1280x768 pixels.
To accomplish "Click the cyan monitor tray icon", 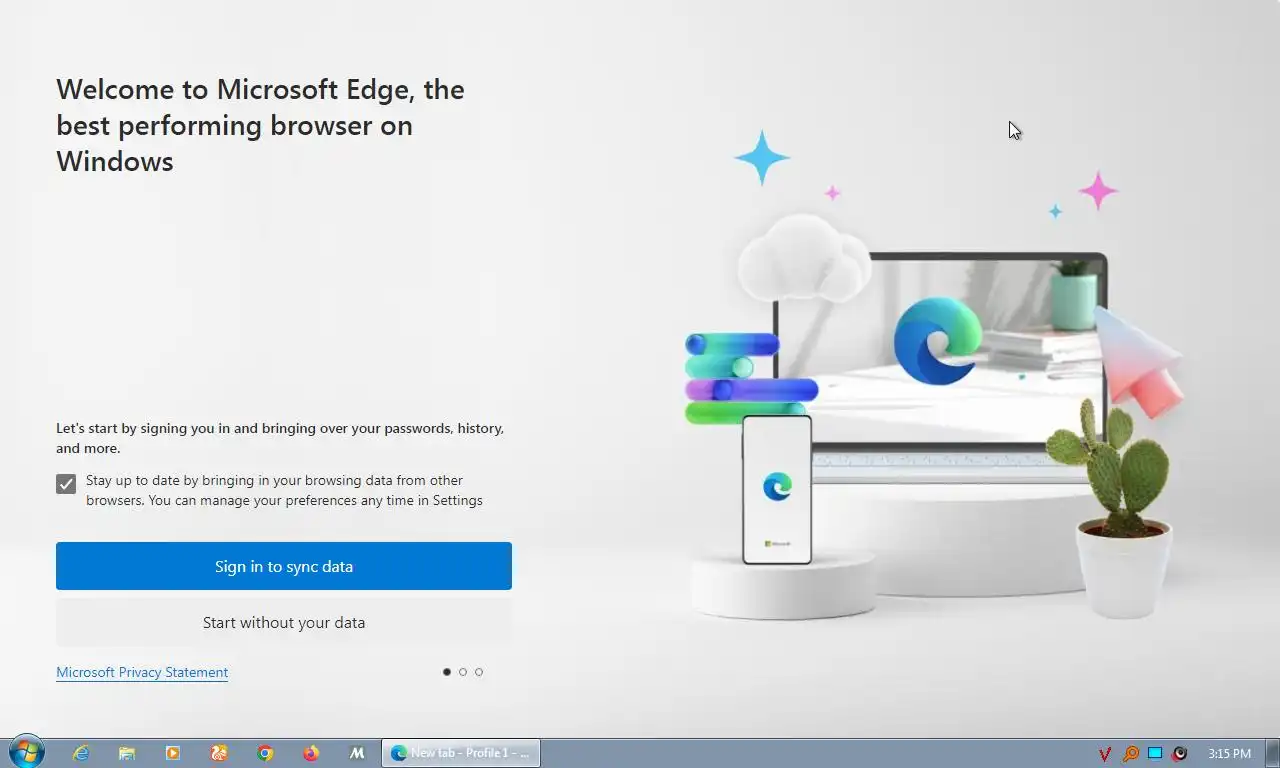I will pyautogui.click(x=1155, y=753).
